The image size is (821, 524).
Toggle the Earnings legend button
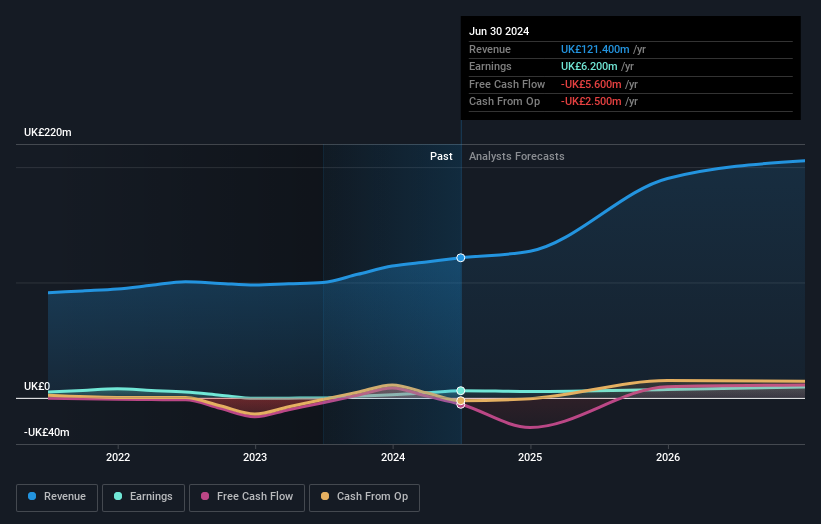click(x=143, y=497)
